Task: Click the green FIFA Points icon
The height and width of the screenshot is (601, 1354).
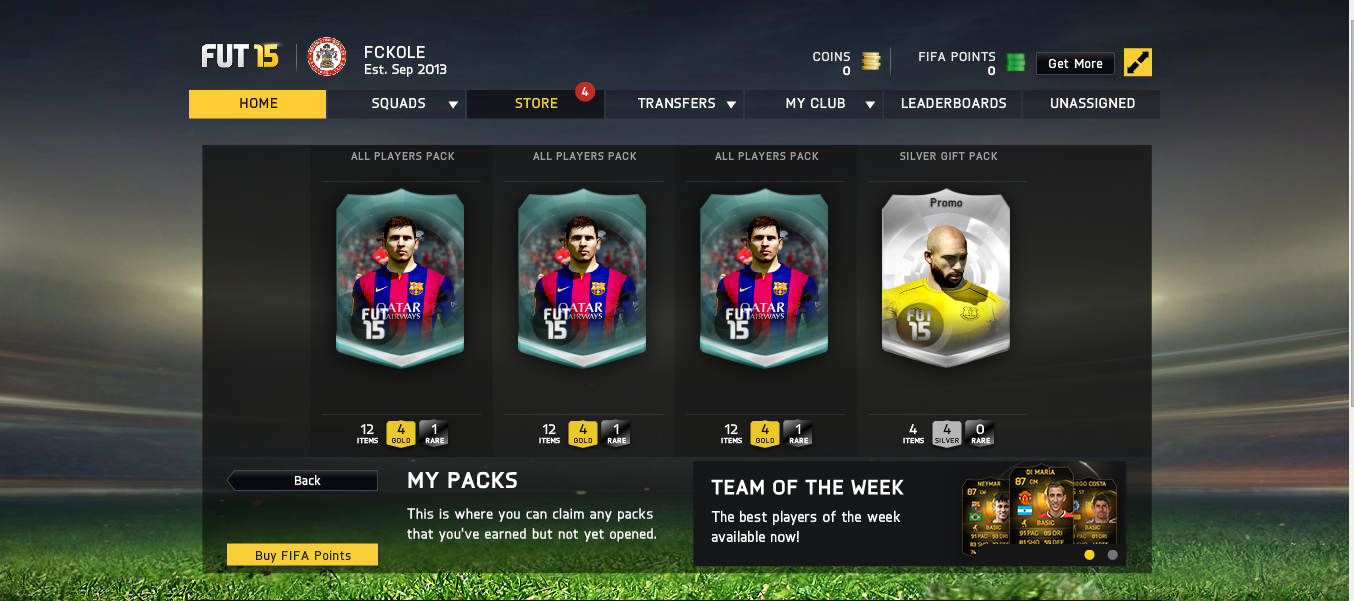Action: tap(1016, 62)
